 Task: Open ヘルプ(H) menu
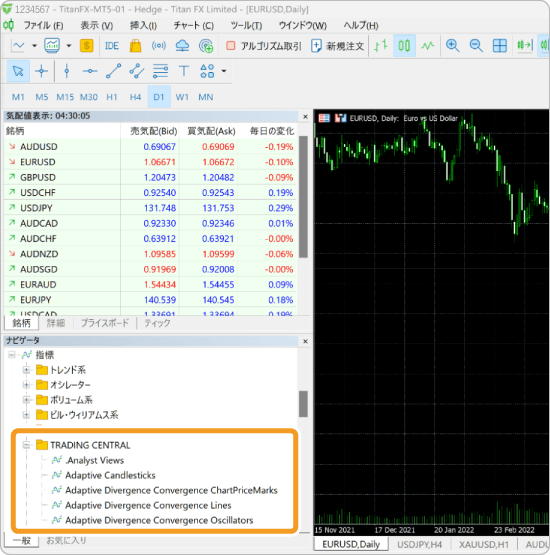tap(361, 25)
